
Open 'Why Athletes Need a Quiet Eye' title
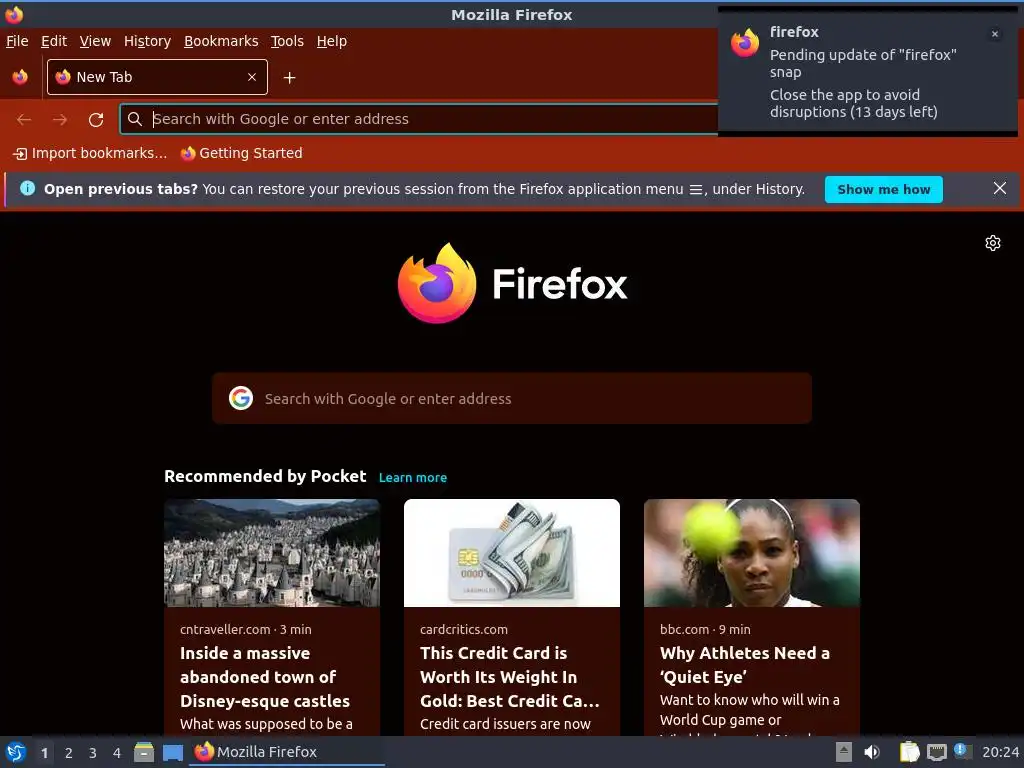click(744, 665)
